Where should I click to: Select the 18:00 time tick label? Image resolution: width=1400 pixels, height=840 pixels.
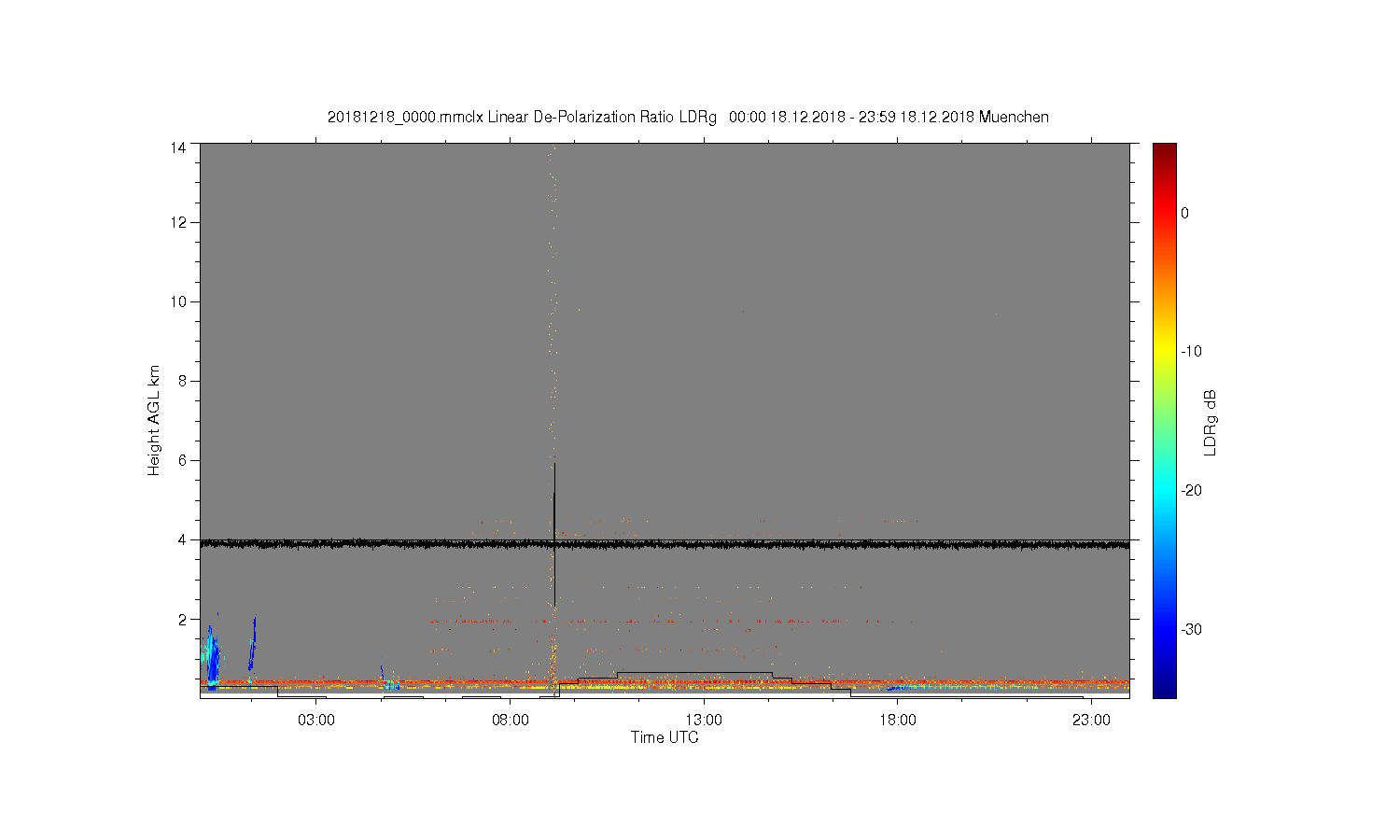(898, 721)
